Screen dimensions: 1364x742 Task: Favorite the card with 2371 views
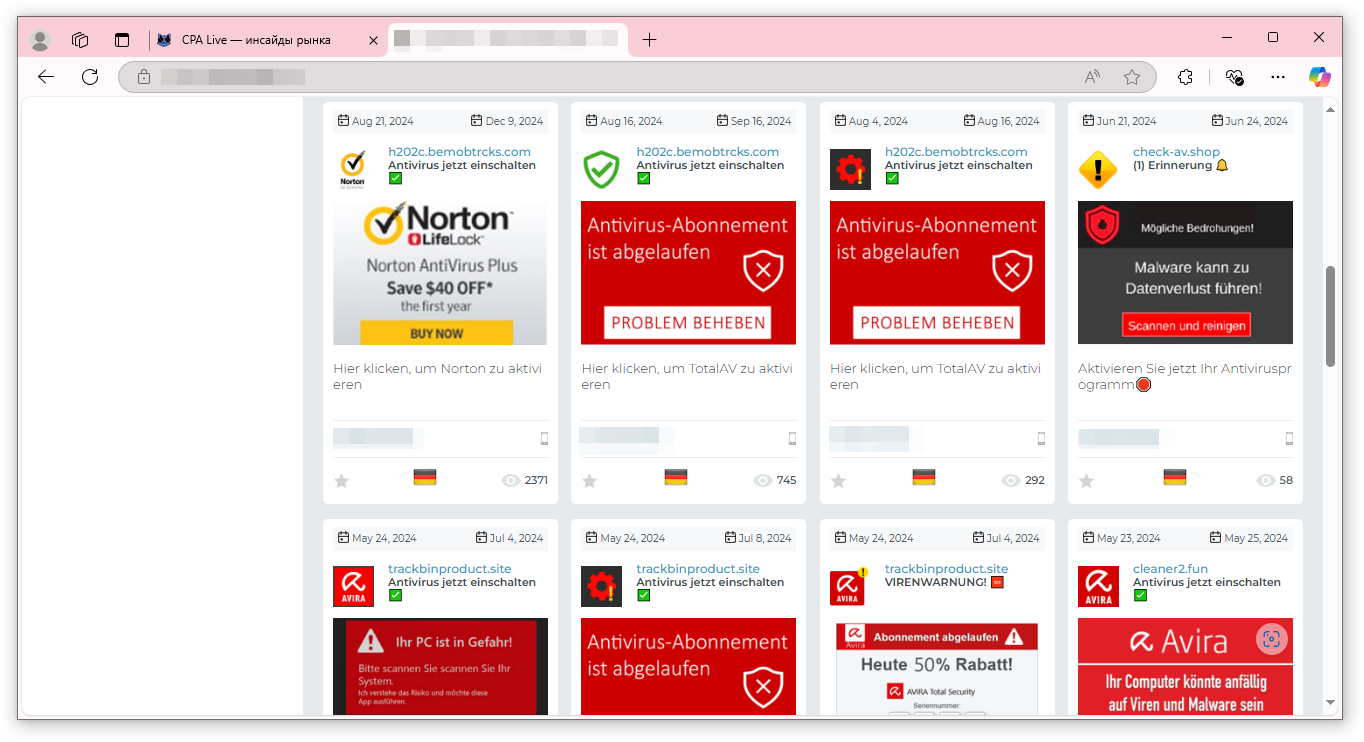[x=341, y=481]
